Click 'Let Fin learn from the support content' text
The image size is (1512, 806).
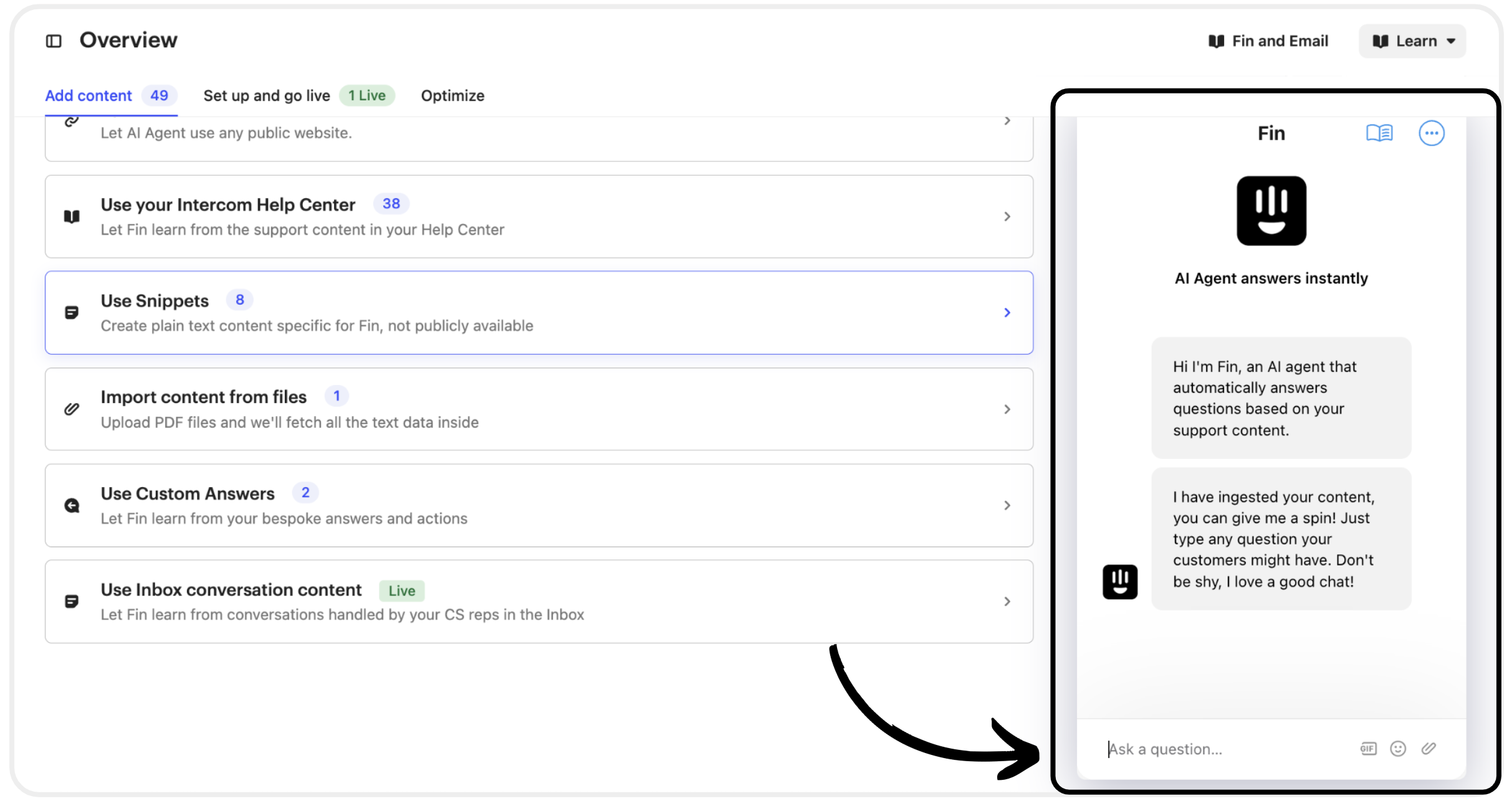[303, 230]
